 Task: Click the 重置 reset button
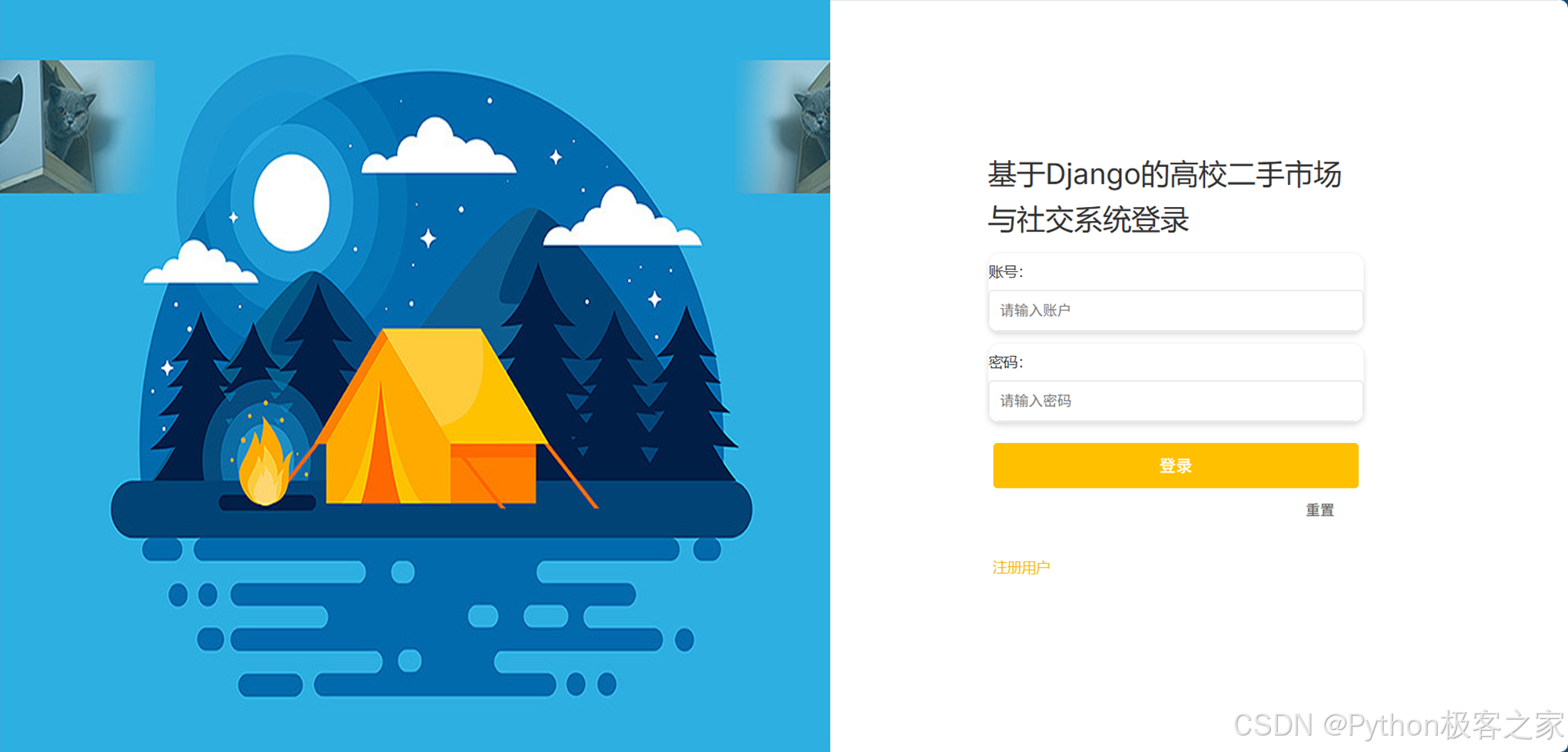tap(1319, 510)
